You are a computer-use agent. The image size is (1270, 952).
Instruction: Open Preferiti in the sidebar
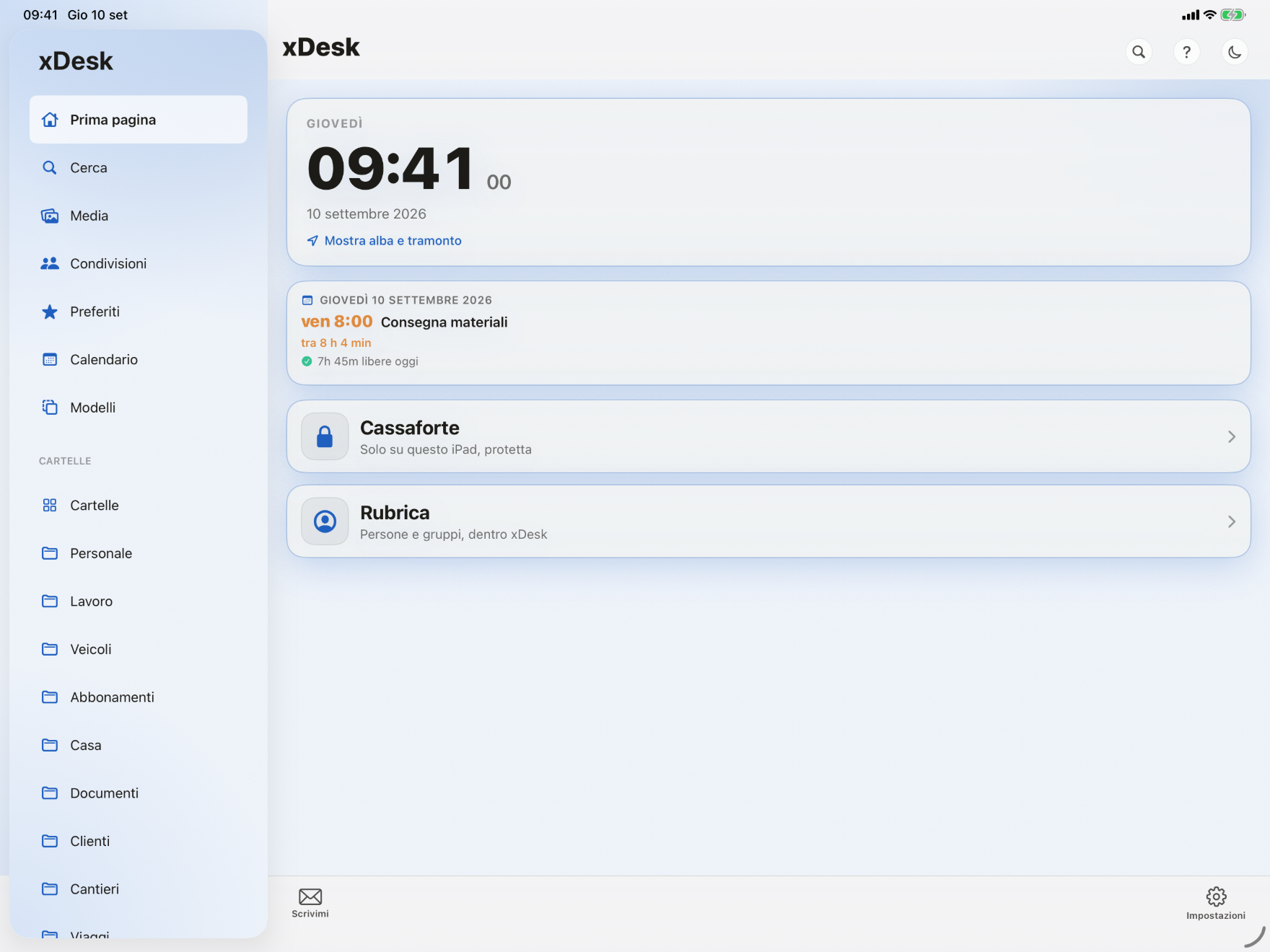click(x=139, y=312)
